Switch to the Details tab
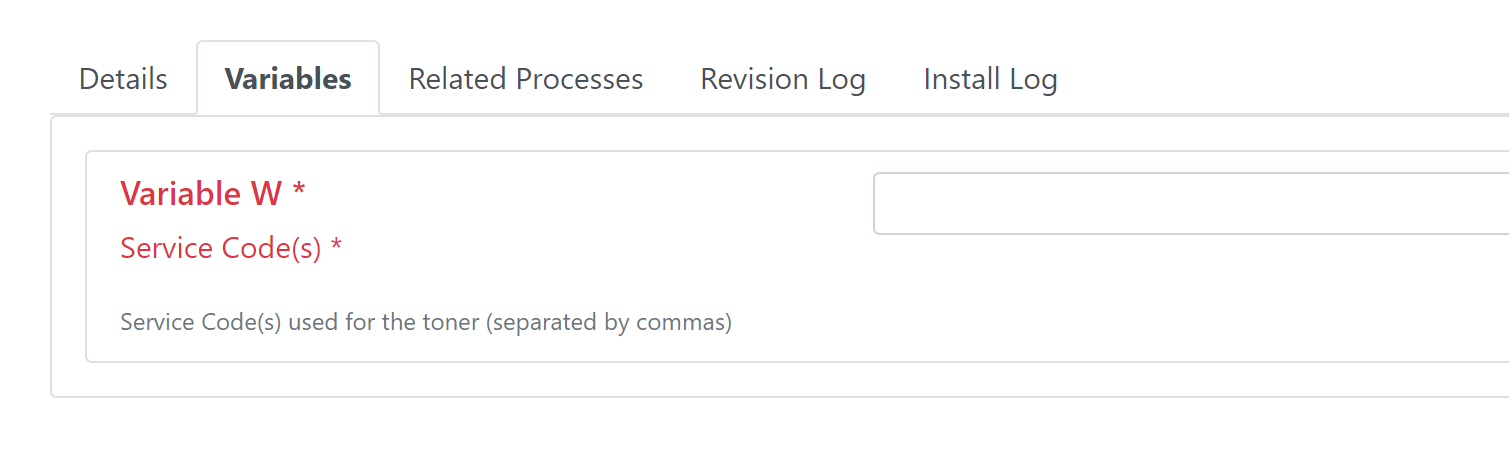The width and height of the screenshot is (1509, 469). 123,79
